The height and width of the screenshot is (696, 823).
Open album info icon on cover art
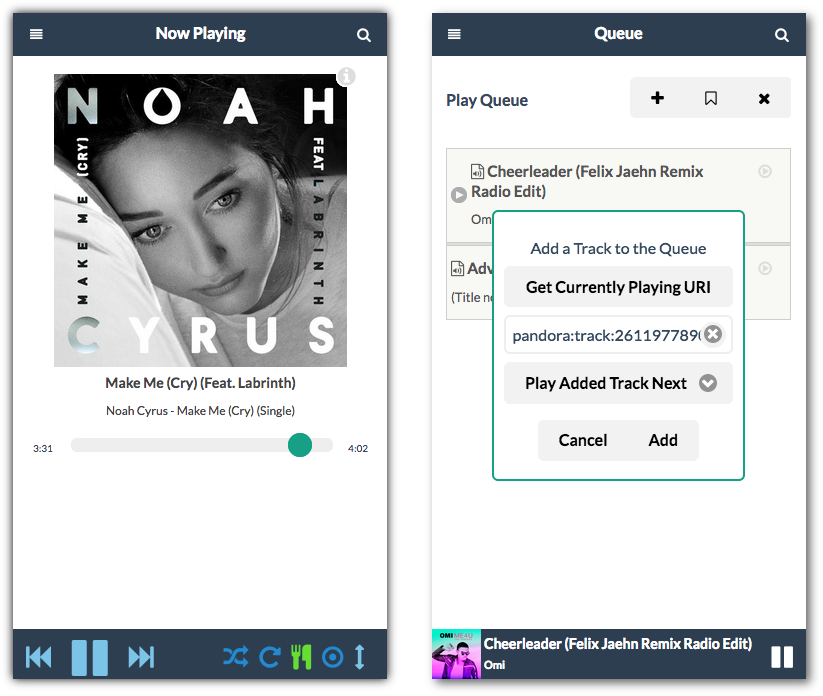tap(346, 76)
